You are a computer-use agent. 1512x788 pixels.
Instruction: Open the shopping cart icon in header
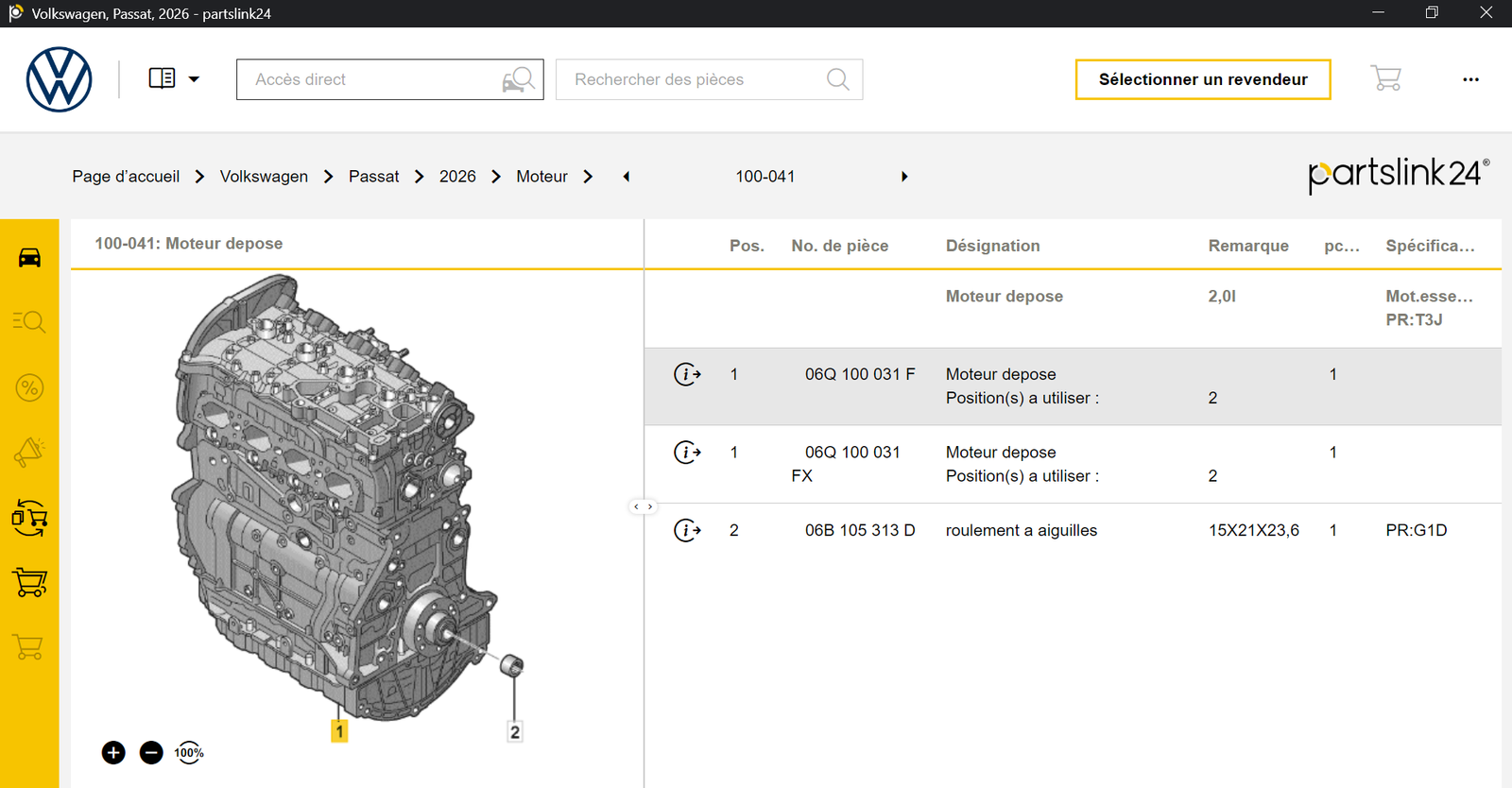[1385, 78]
